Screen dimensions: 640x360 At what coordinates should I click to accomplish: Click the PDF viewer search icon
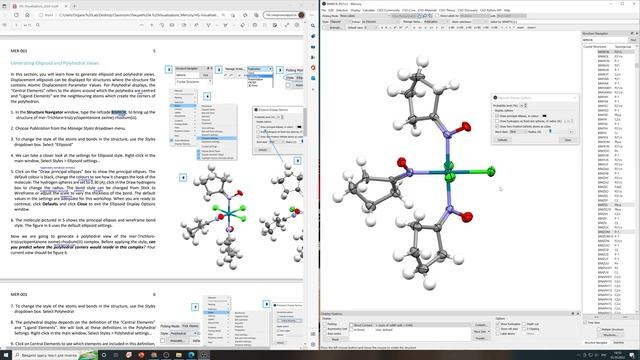point(38,25)
